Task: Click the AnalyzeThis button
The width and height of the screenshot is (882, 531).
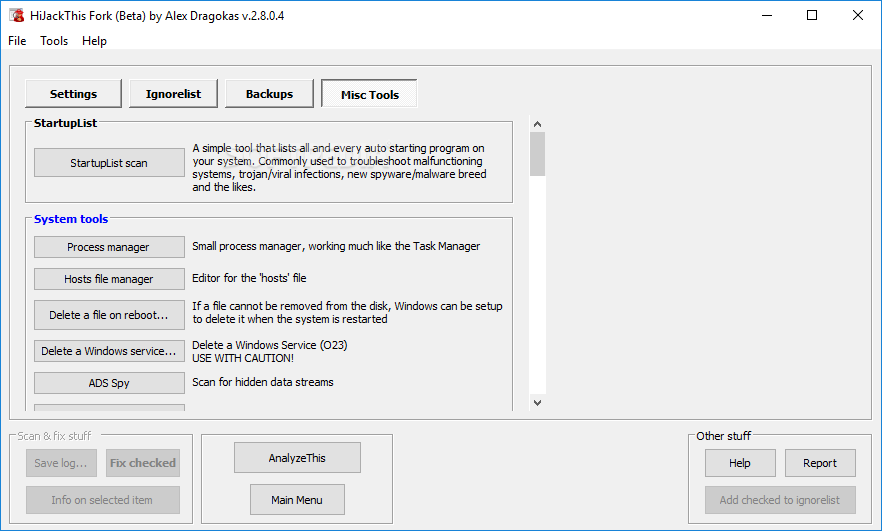Action: [x=297, y=457]
